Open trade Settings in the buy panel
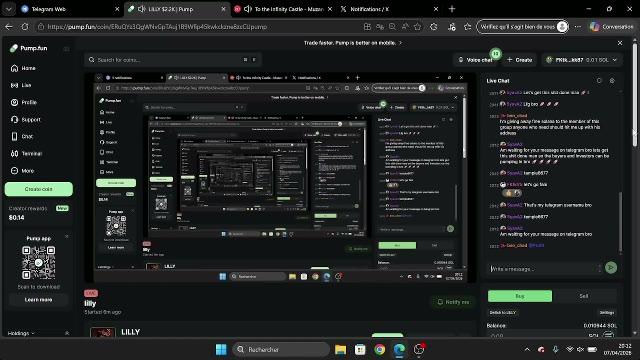 [x=607, y=312]
